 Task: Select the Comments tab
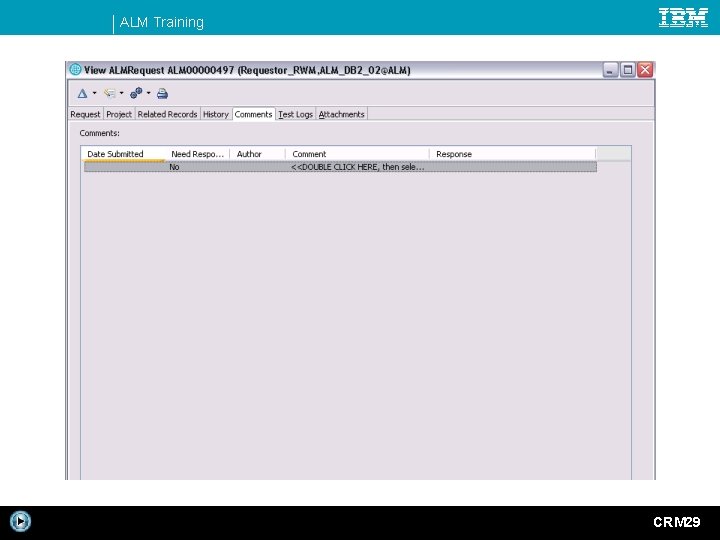[253, 114]
